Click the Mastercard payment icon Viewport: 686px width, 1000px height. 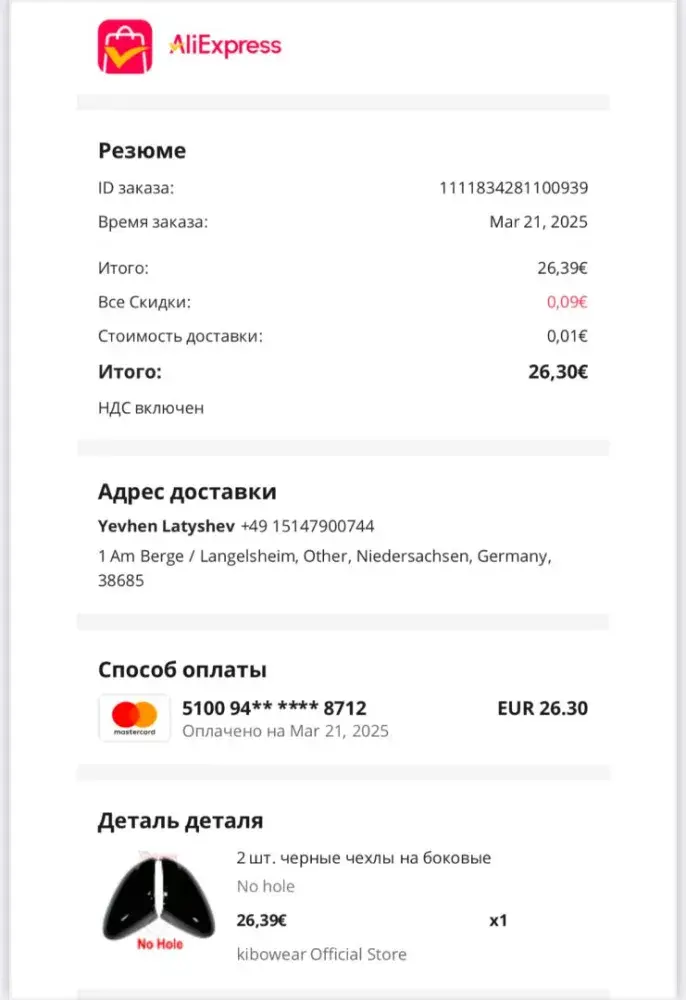tap(135, 718)
